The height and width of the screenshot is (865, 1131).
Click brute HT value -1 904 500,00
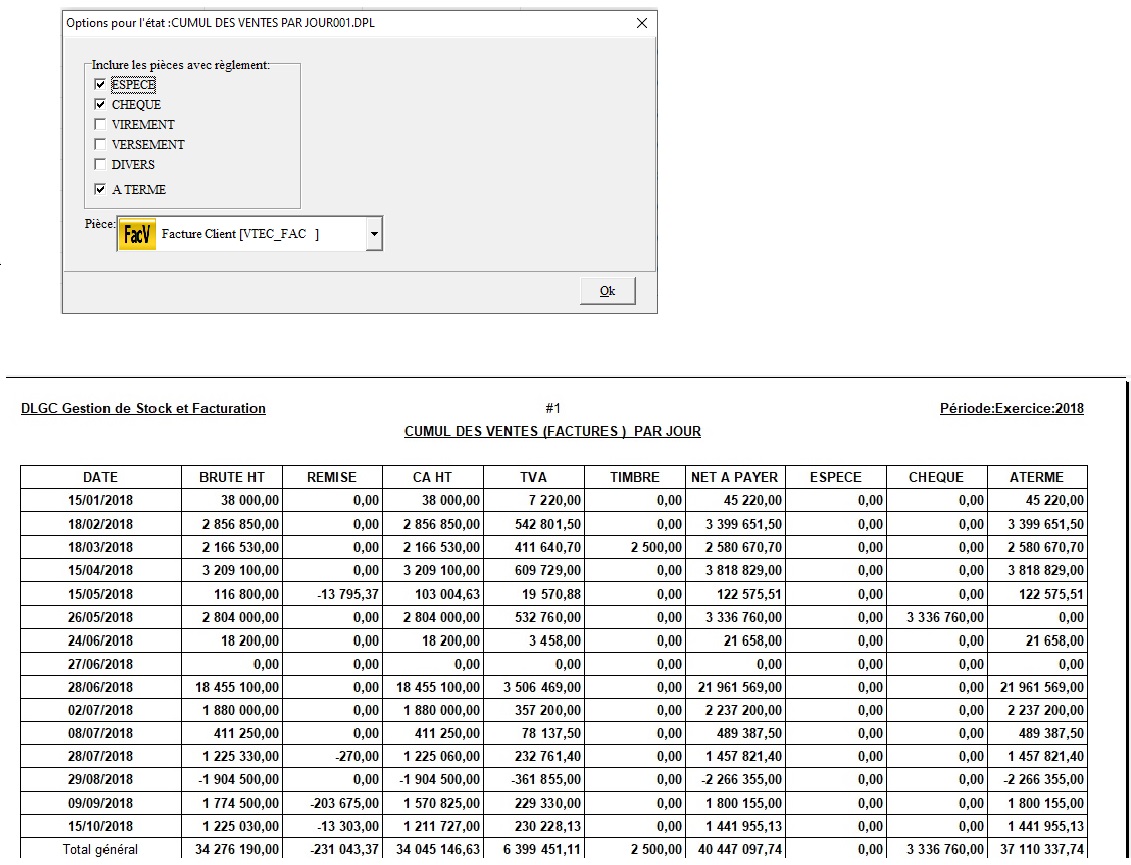coord(239,779)
